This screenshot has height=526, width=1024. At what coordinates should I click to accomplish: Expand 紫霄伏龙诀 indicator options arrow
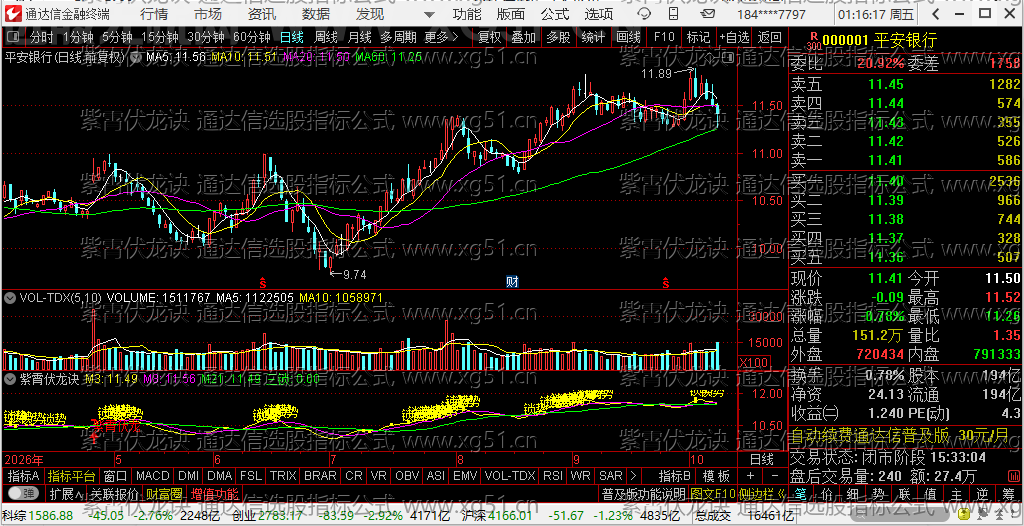(x=9, y=378)
